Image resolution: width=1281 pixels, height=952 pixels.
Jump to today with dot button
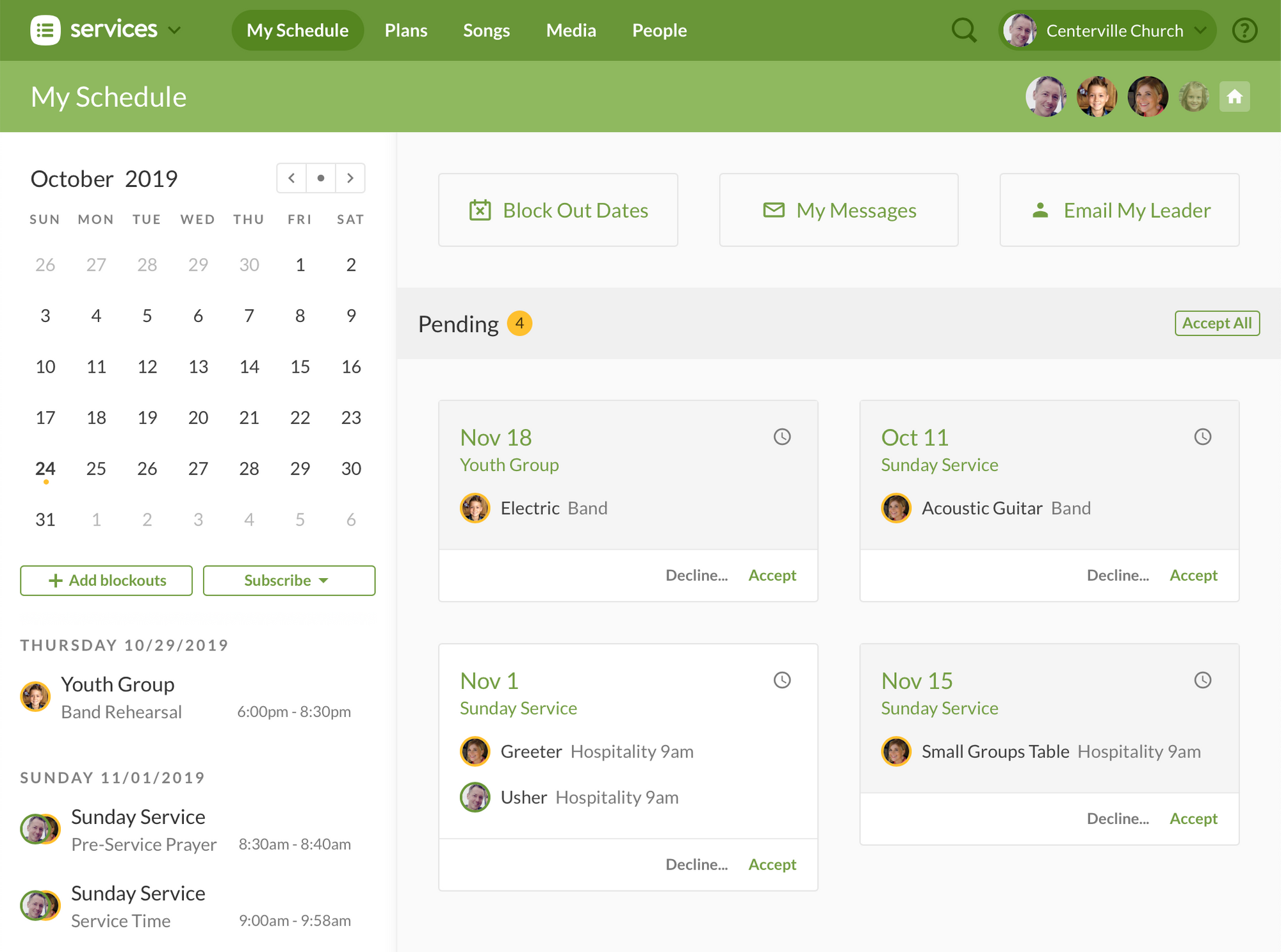[x=321, y=178]
